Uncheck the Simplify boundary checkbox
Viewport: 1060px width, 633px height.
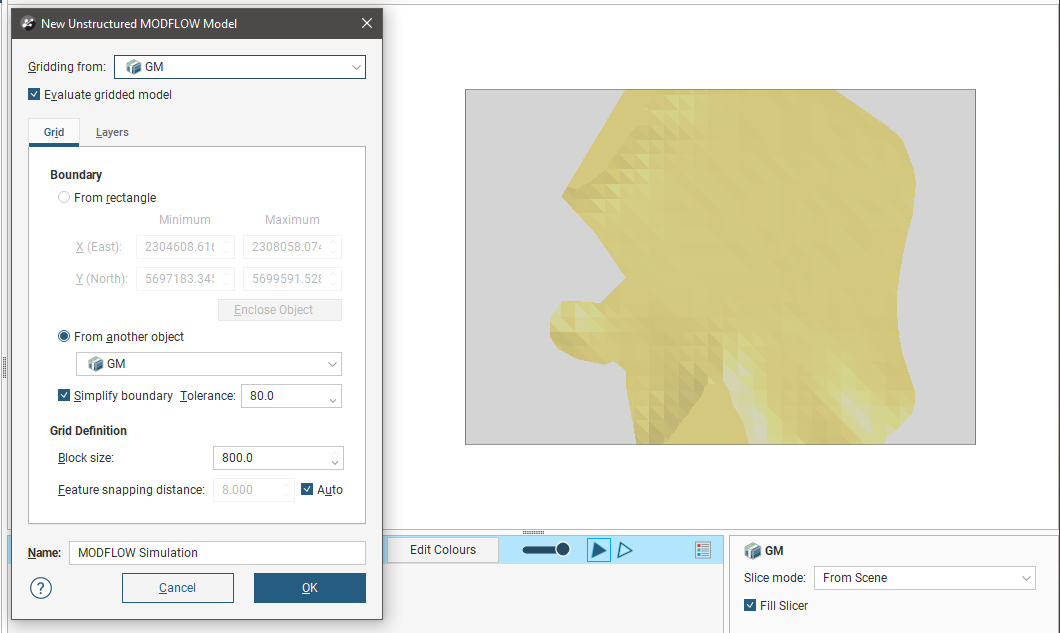tap(65, 396)
